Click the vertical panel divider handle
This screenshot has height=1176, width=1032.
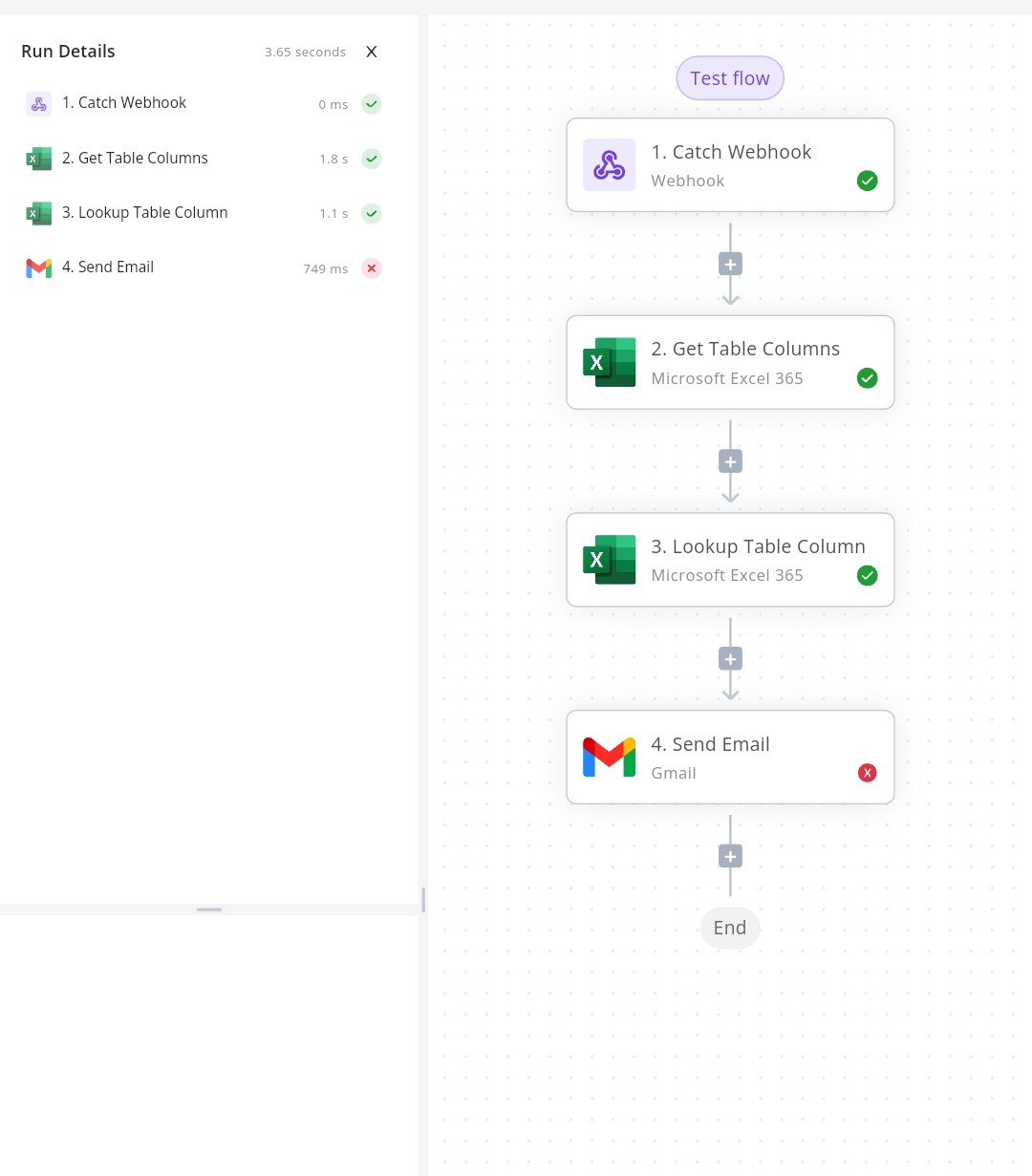click(x=423, y=899)
